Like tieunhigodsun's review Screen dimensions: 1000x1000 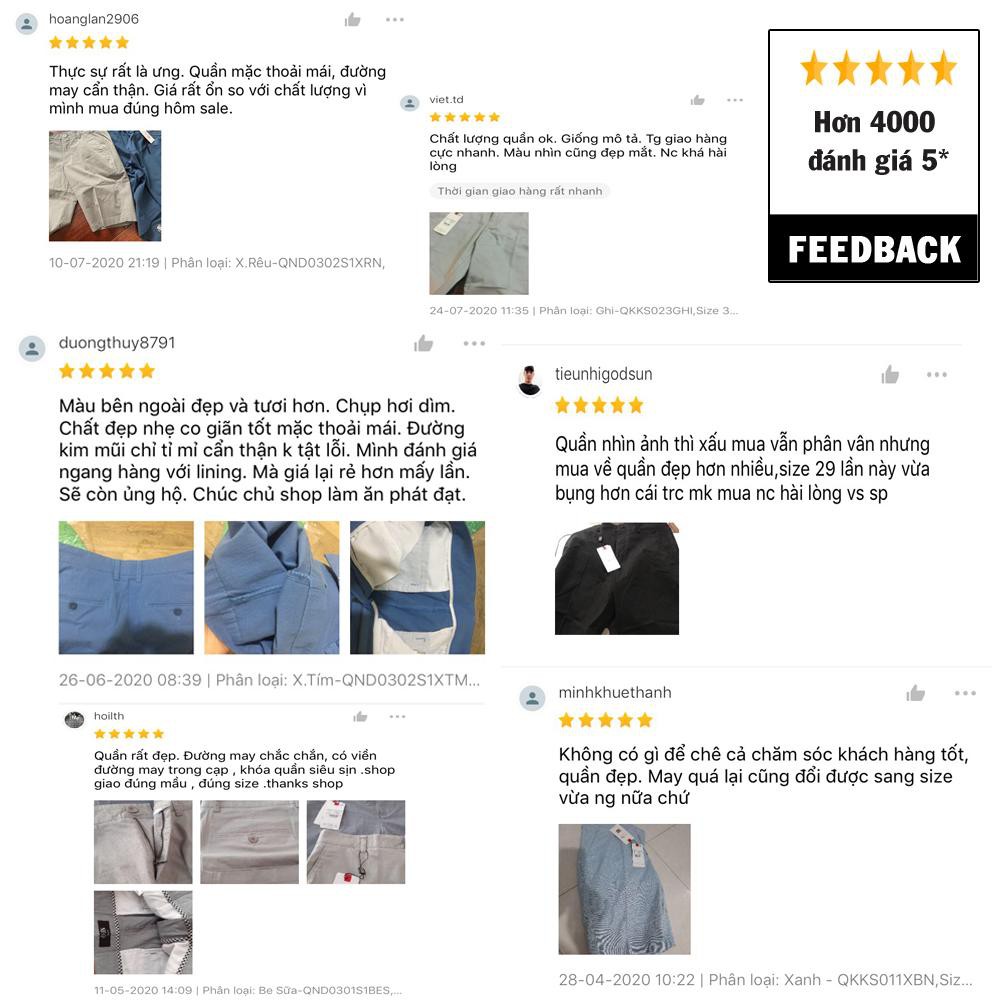coord(890,375)
